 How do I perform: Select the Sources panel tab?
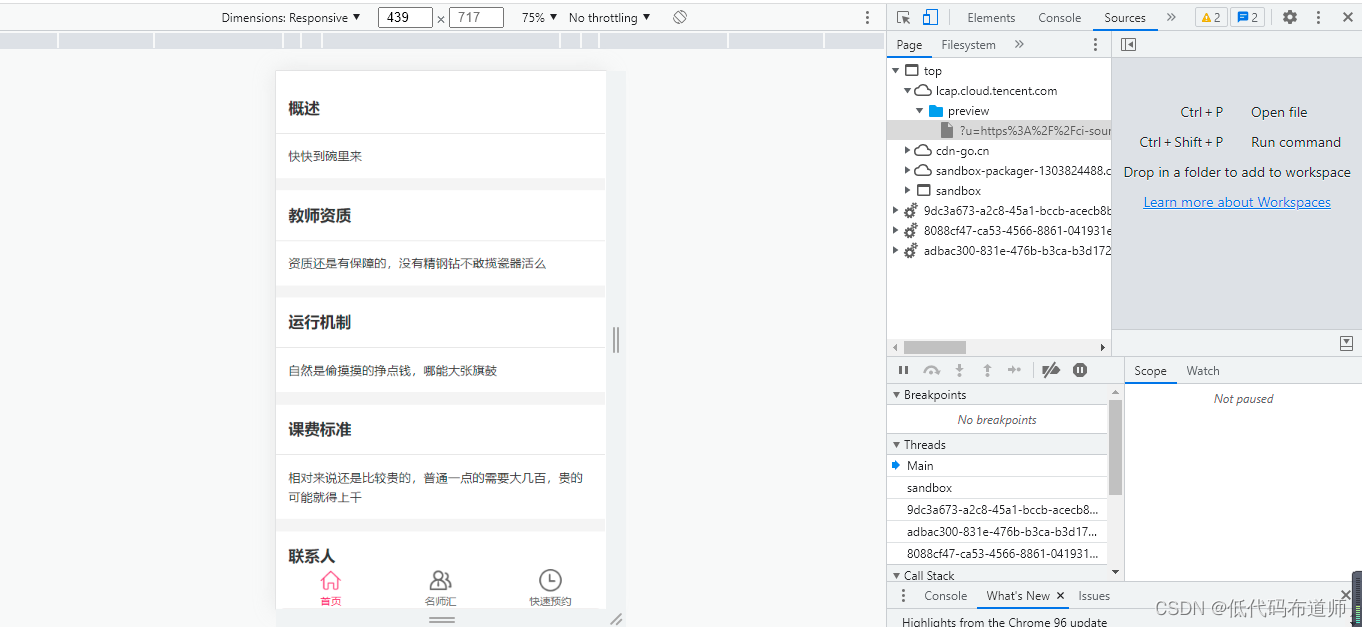click(1125, 17)
